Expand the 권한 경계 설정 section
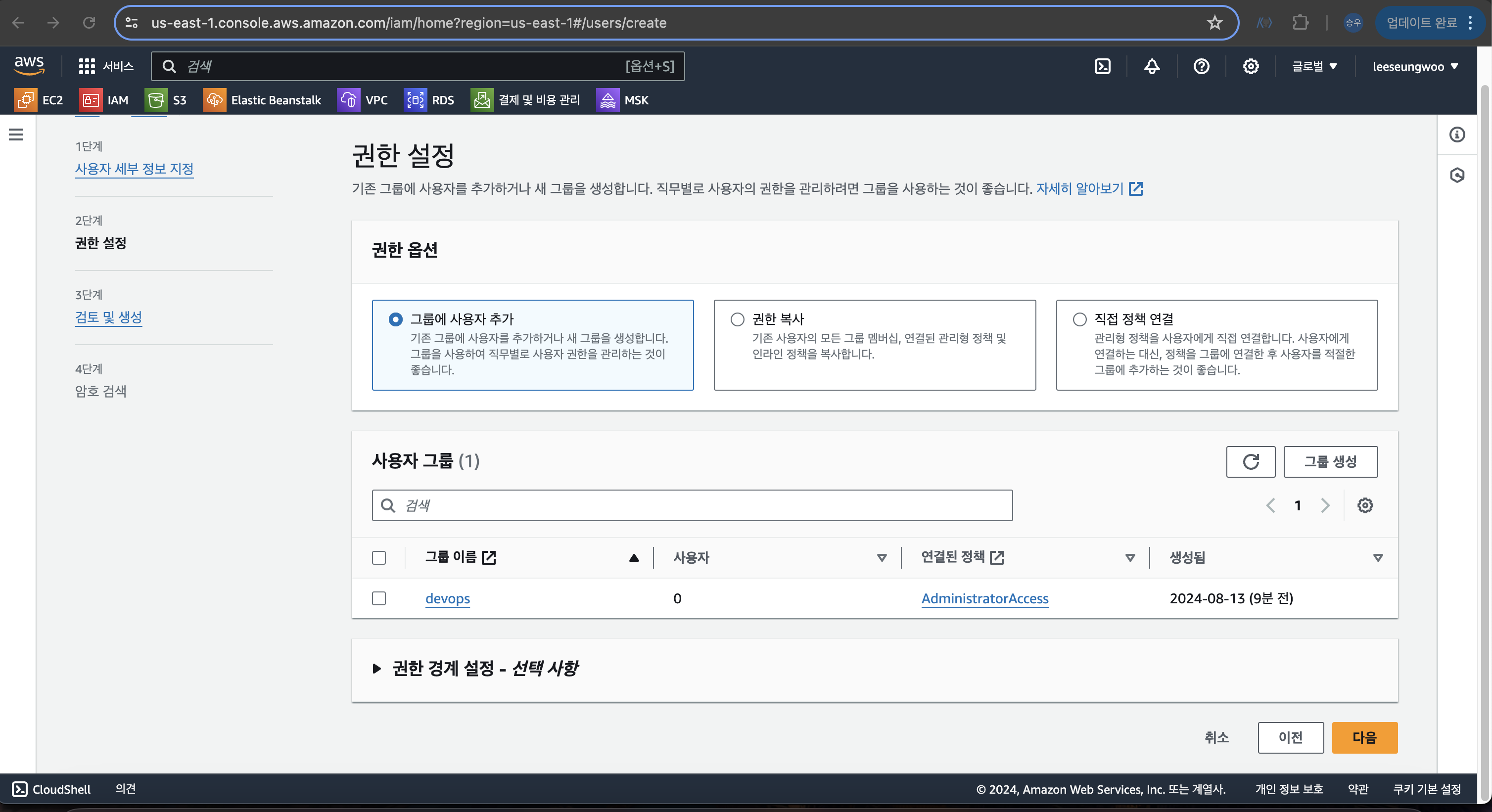 point(376,669)
